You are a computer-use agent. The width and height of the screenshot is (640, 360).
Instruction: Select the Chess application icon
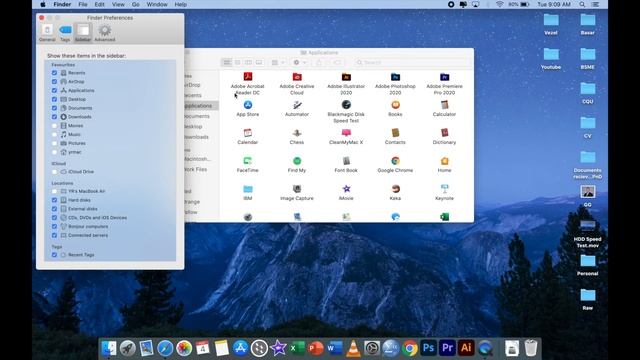click(297, 133)
